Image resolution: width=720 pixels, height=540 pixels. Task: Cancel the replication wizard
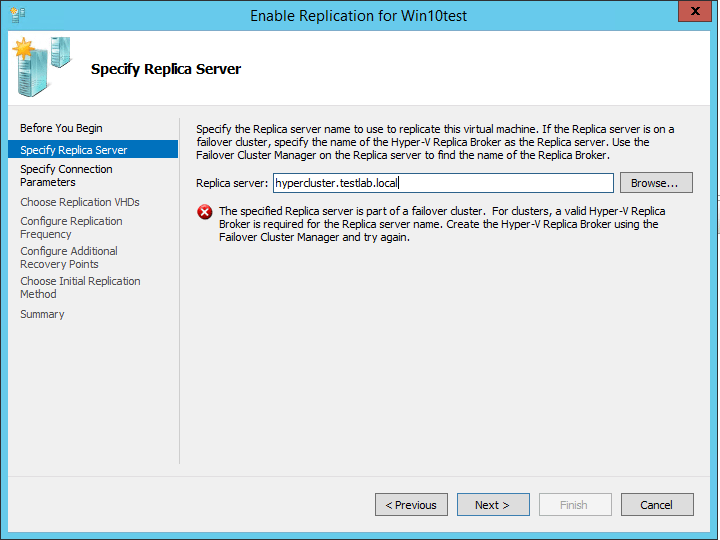657,505
